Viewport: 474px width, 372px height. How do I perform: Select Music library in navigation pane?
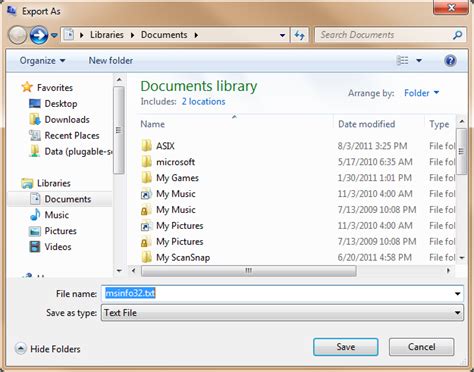[49, 215]
